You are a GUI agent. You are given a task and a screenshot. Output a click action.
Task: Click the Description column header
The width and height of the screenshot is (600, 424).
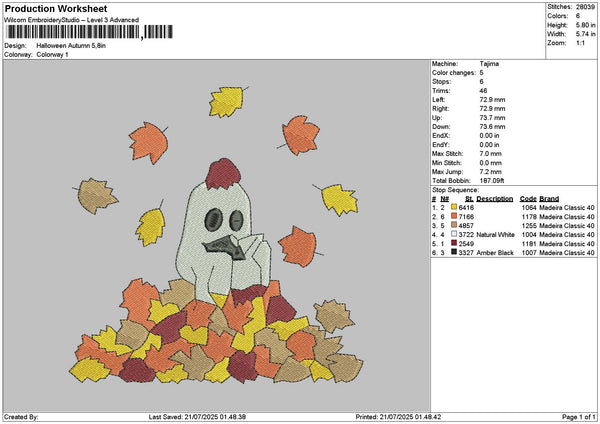tap(495, 198)
